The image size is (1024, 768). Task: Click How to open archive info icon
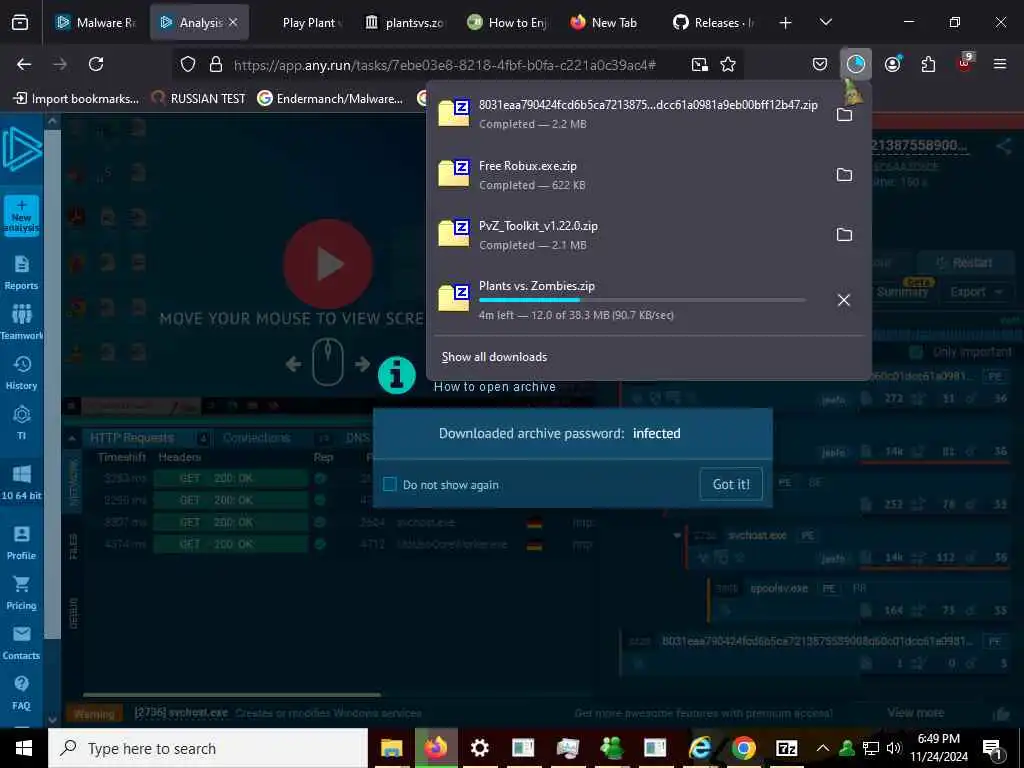[396, 376]
